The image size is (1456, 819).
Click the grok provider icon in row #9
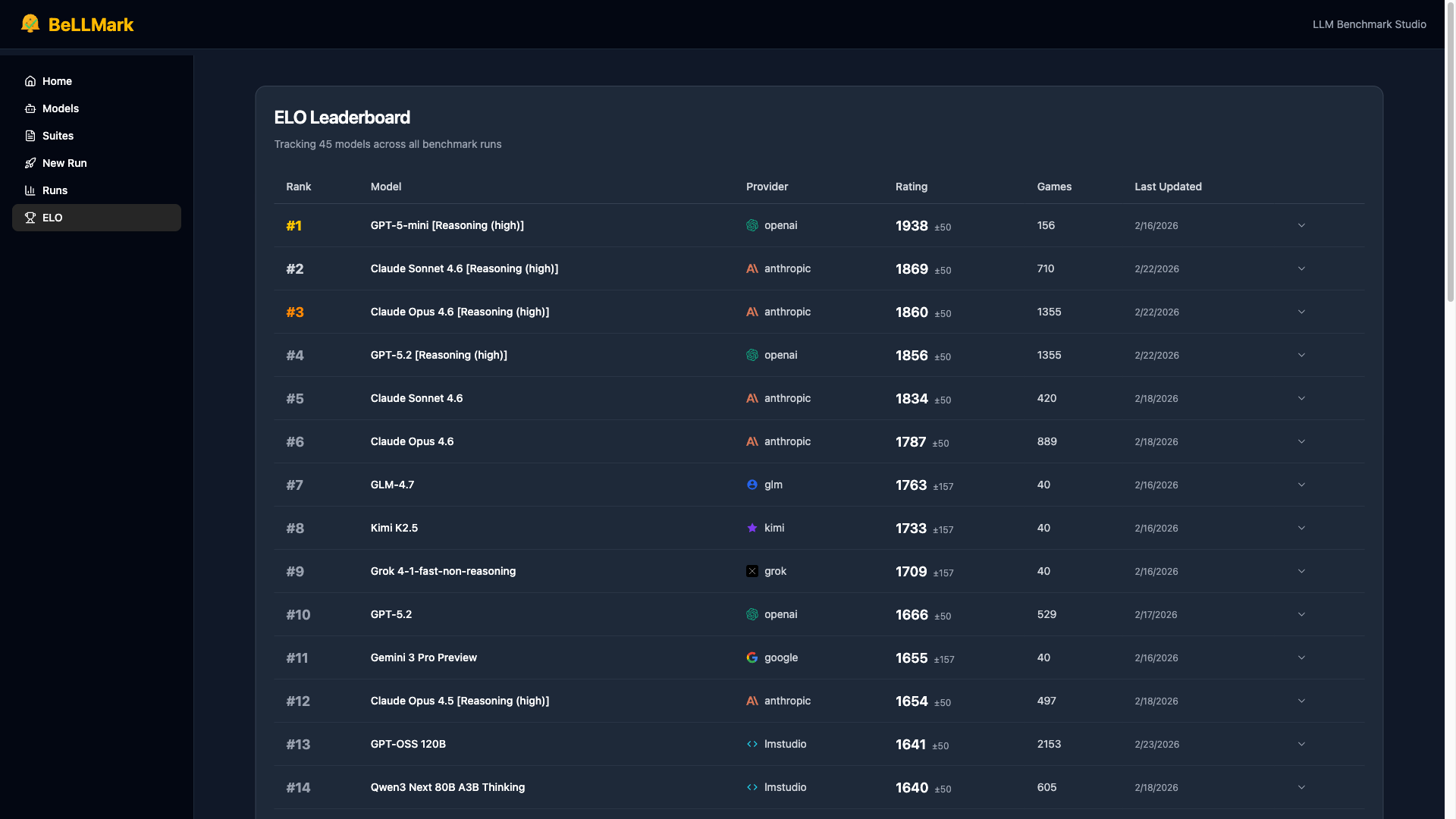point(752,571)
